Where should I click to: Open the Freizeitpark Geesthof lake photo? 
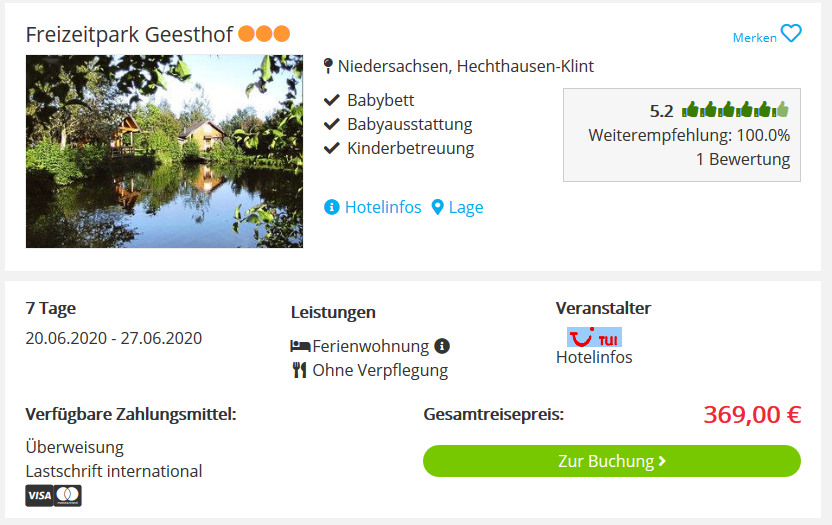(x=164, y=151)
